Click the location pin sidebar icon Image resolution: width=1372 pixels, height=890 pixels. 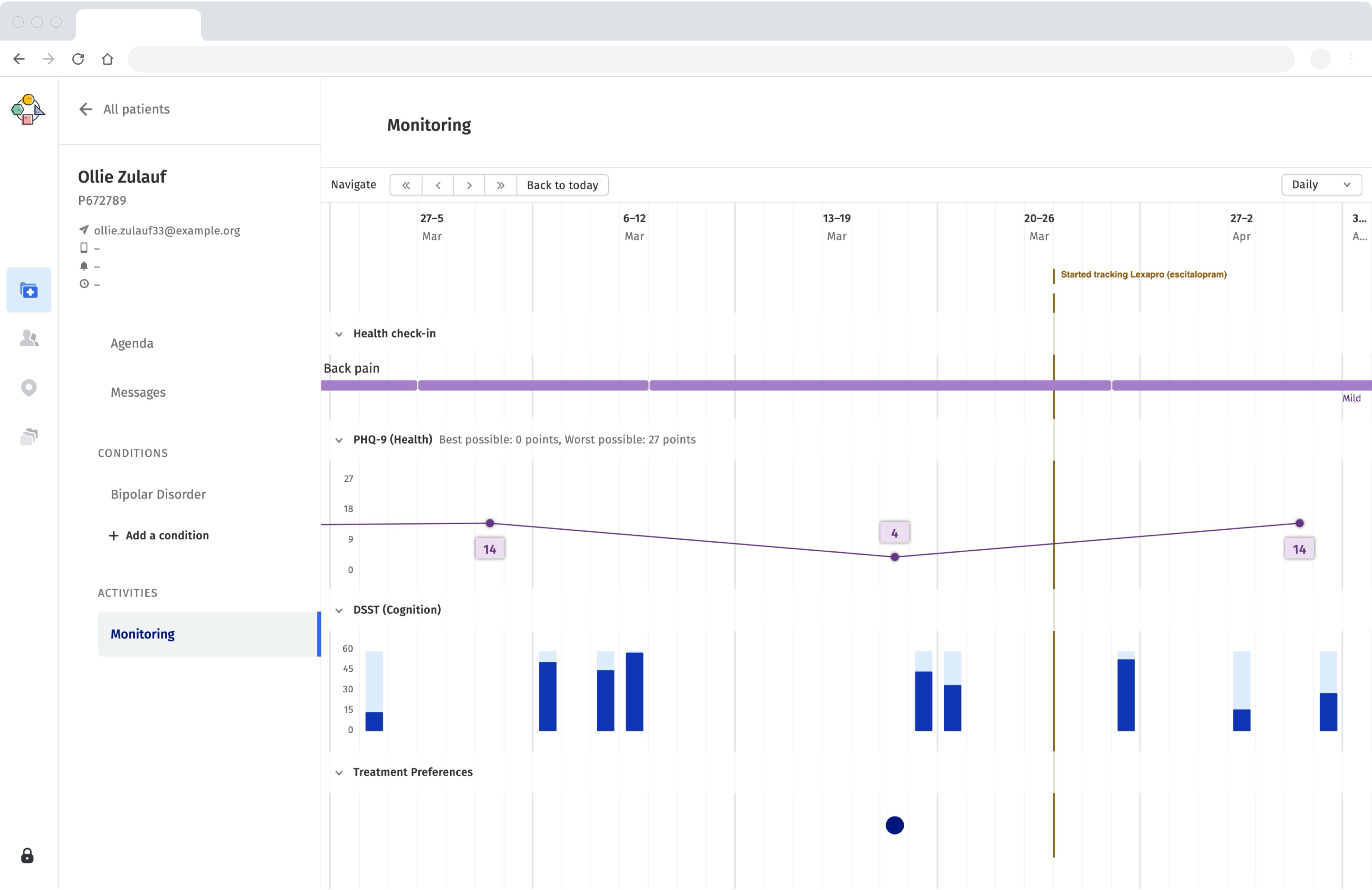pyautogui.click(x=29, y=388)
